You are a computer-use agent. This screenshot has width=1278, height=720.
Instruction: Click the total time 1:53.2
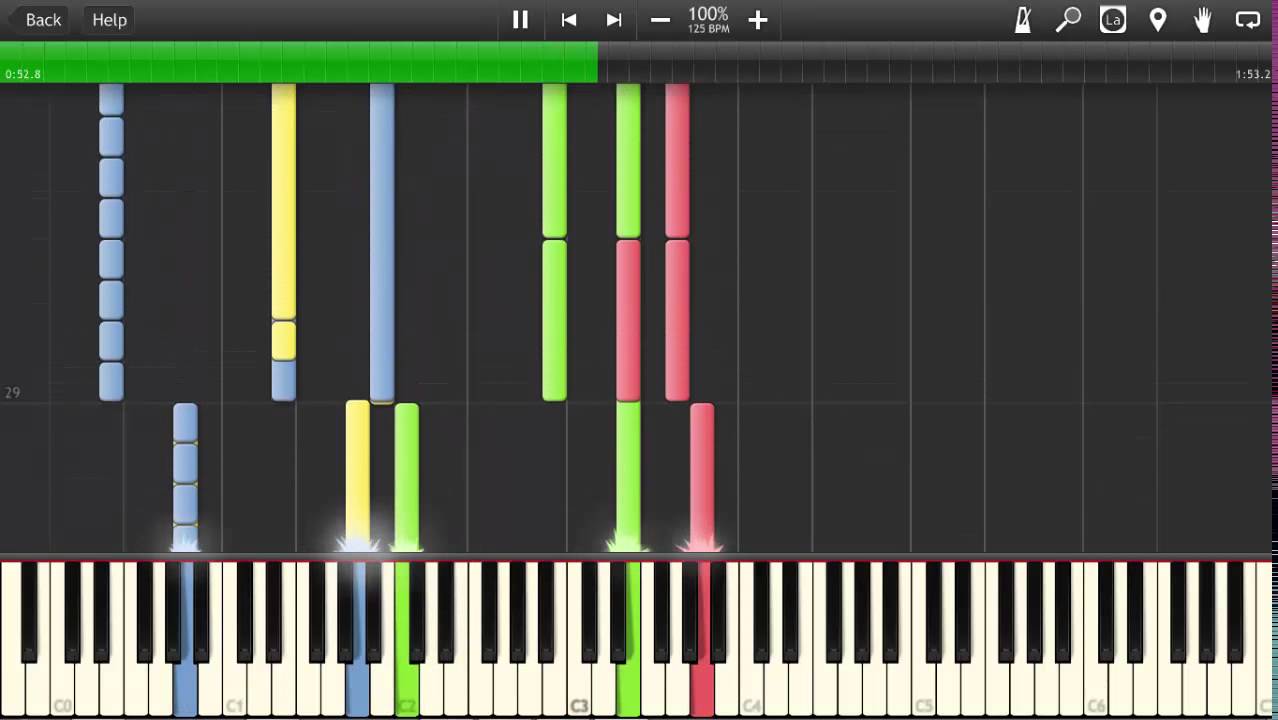click(1253, 74)
